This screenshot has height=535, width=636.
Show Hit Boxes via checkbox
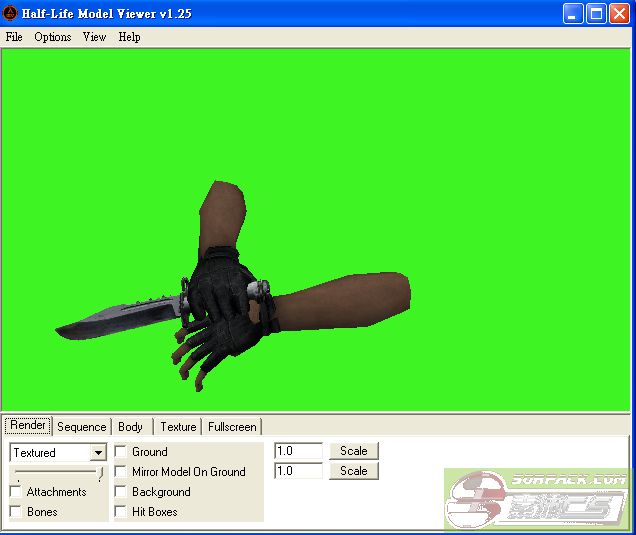pyautogui.click(x=121, y=512)
